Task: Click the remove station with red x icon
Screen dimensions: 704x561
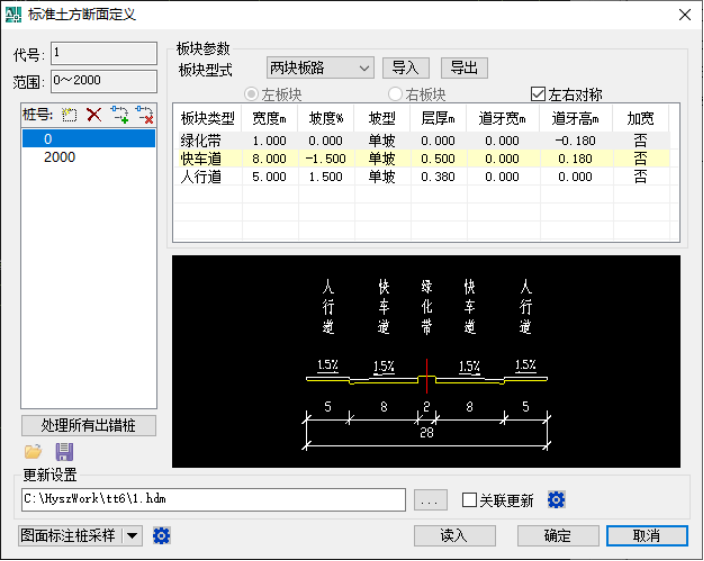Action: click(145, 115)
